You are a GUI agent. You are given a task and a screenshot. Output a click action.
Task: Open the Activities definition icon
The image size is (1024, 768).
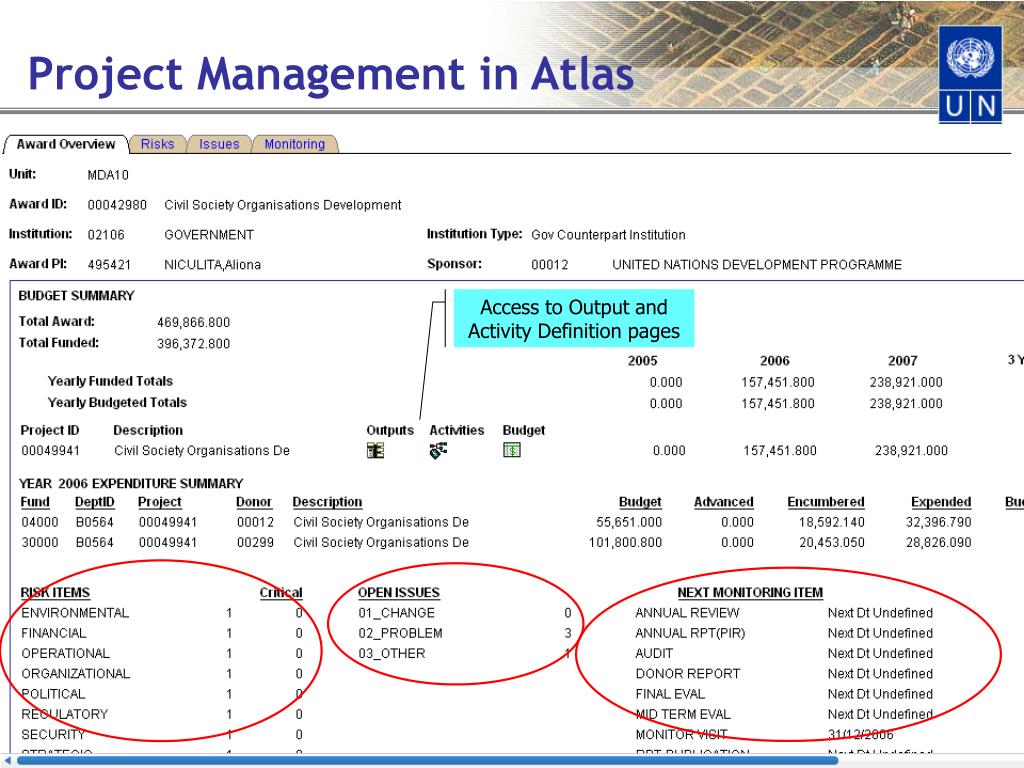[x=438, y=450]
